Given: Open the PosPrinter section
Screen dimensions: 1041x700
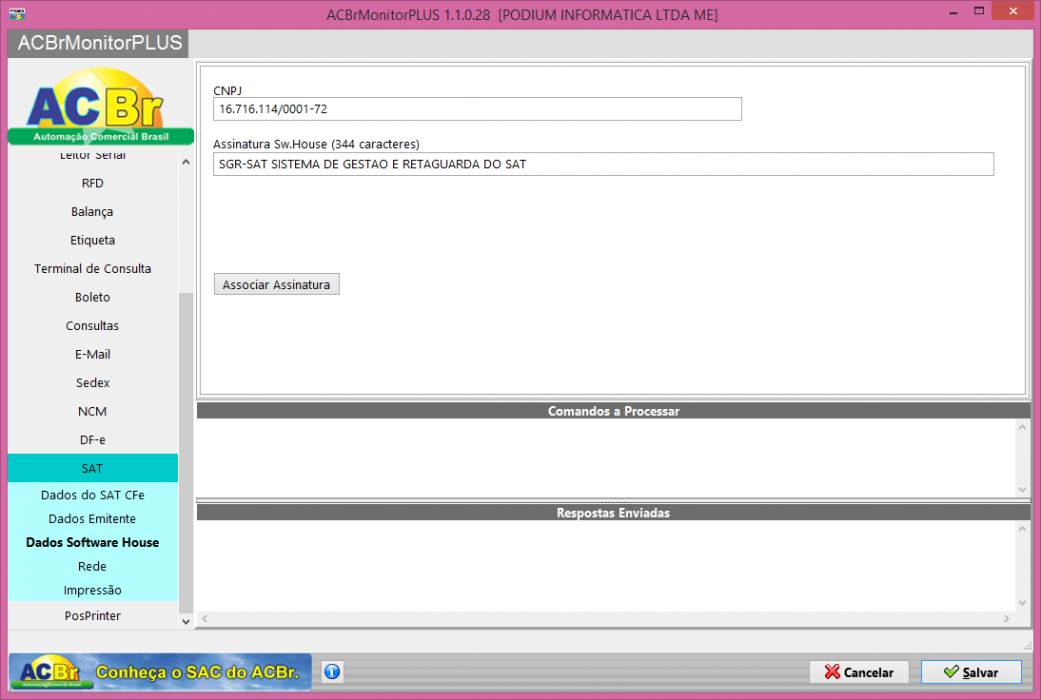Looking at the screenshot, I should click(92, 616).
